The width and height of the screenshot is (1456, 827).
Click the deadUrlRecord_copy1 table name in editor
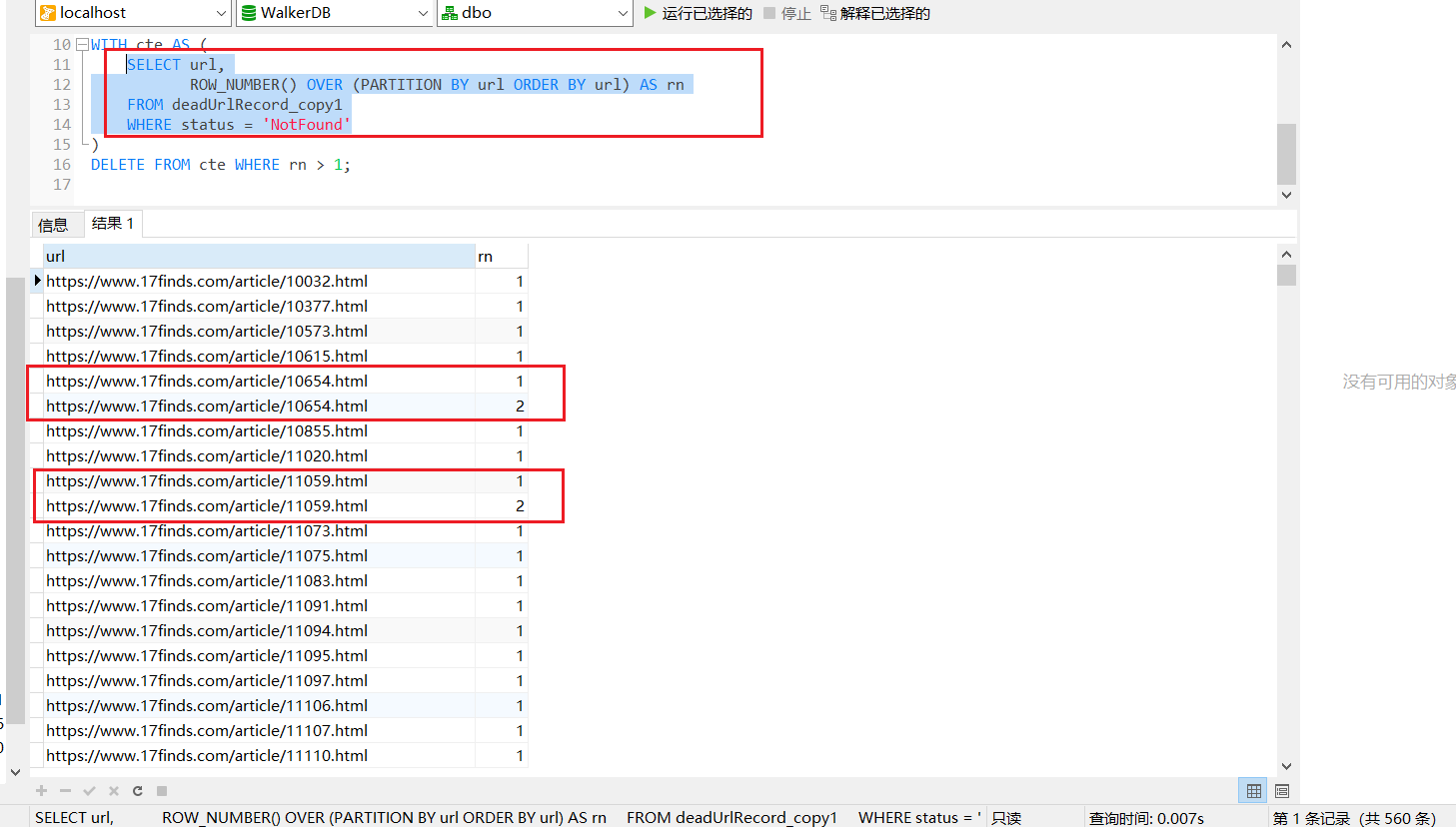coord(257,105)
